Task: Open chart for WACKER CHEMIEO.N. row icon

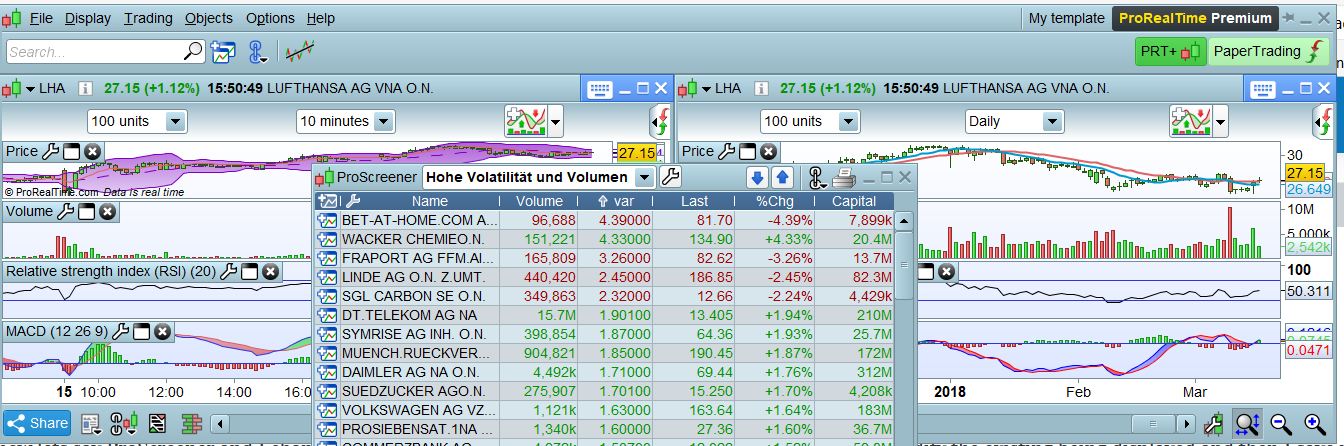Action: coord(327,239)
